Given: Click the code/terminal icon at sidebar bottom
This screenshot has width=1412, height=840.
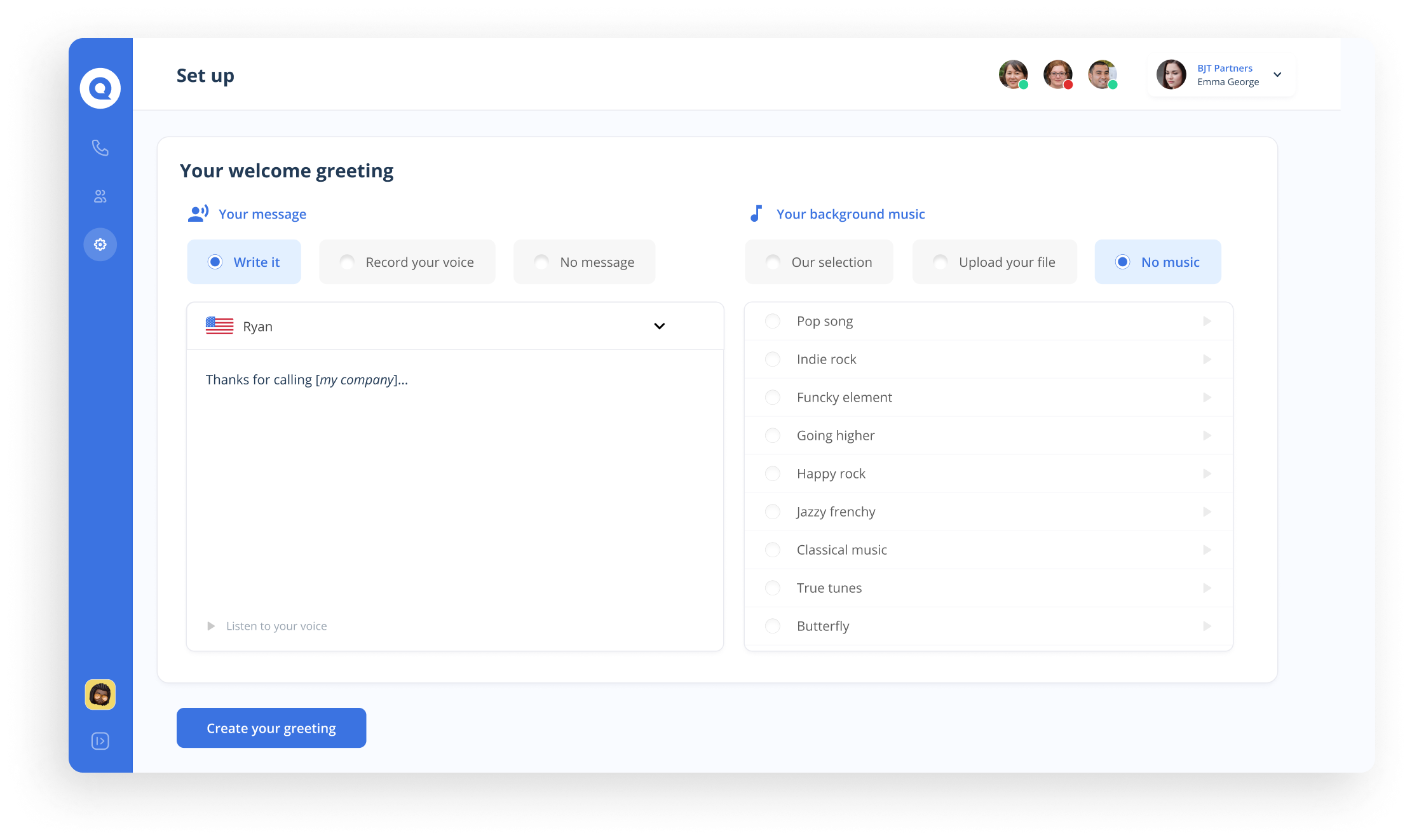Looking at the screenshot, I should pos(99,740).
